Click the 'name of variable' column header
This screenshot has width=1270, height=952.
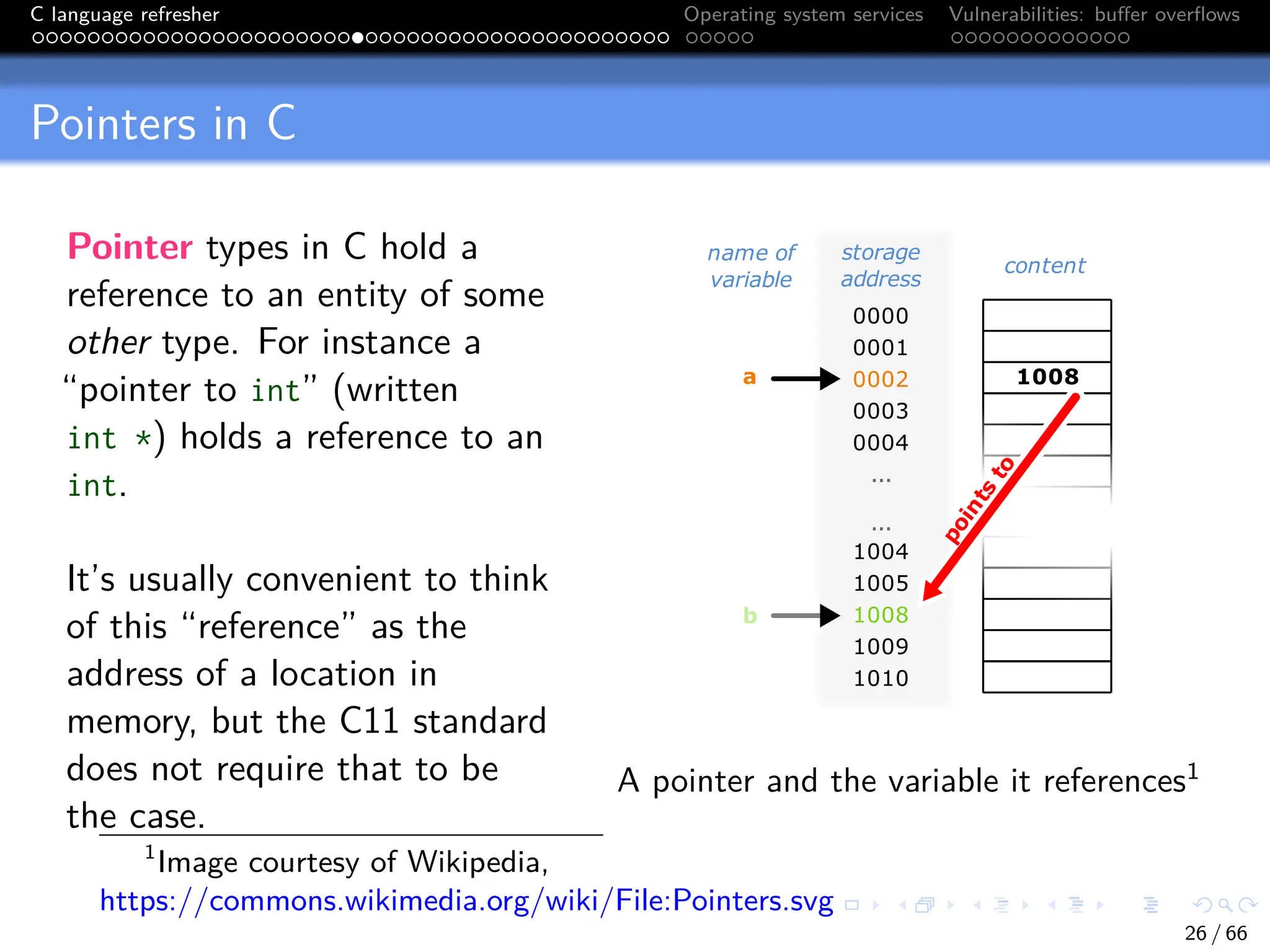pos(752,267)
